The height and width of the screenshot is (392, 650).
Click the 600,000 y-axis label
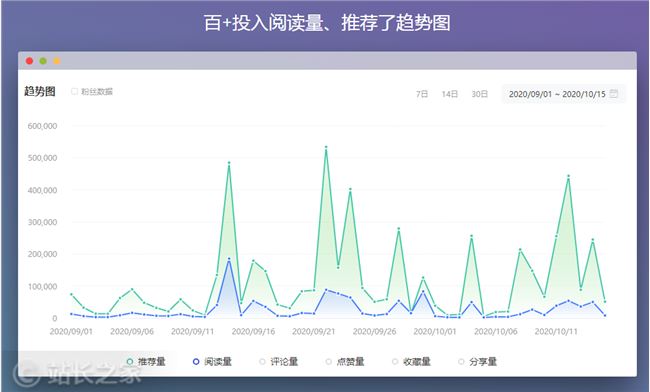tap(42, 126)
